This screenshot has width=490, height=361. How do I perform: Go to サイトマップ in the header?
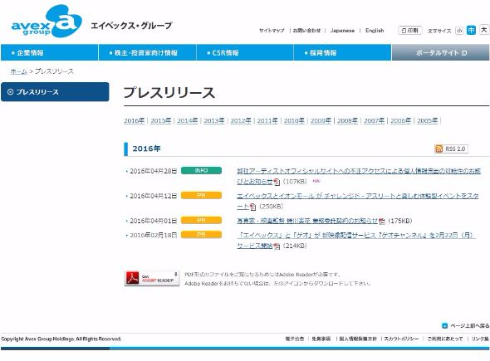272,30
